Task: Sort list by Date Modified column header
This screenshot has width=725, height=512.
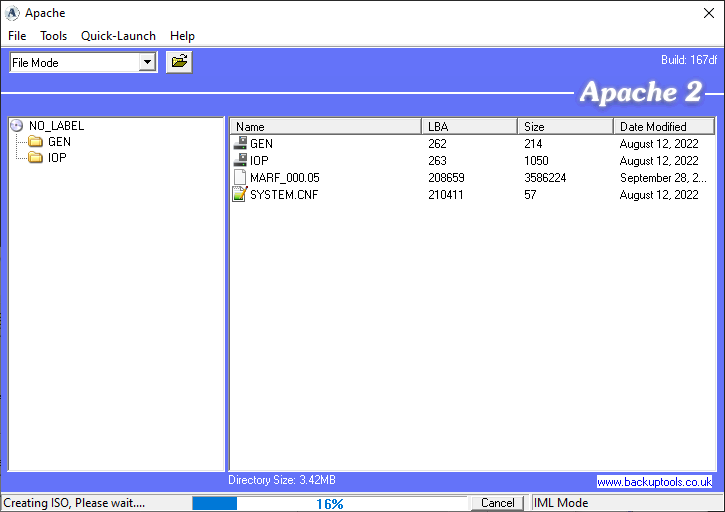Action: [663, 127]
